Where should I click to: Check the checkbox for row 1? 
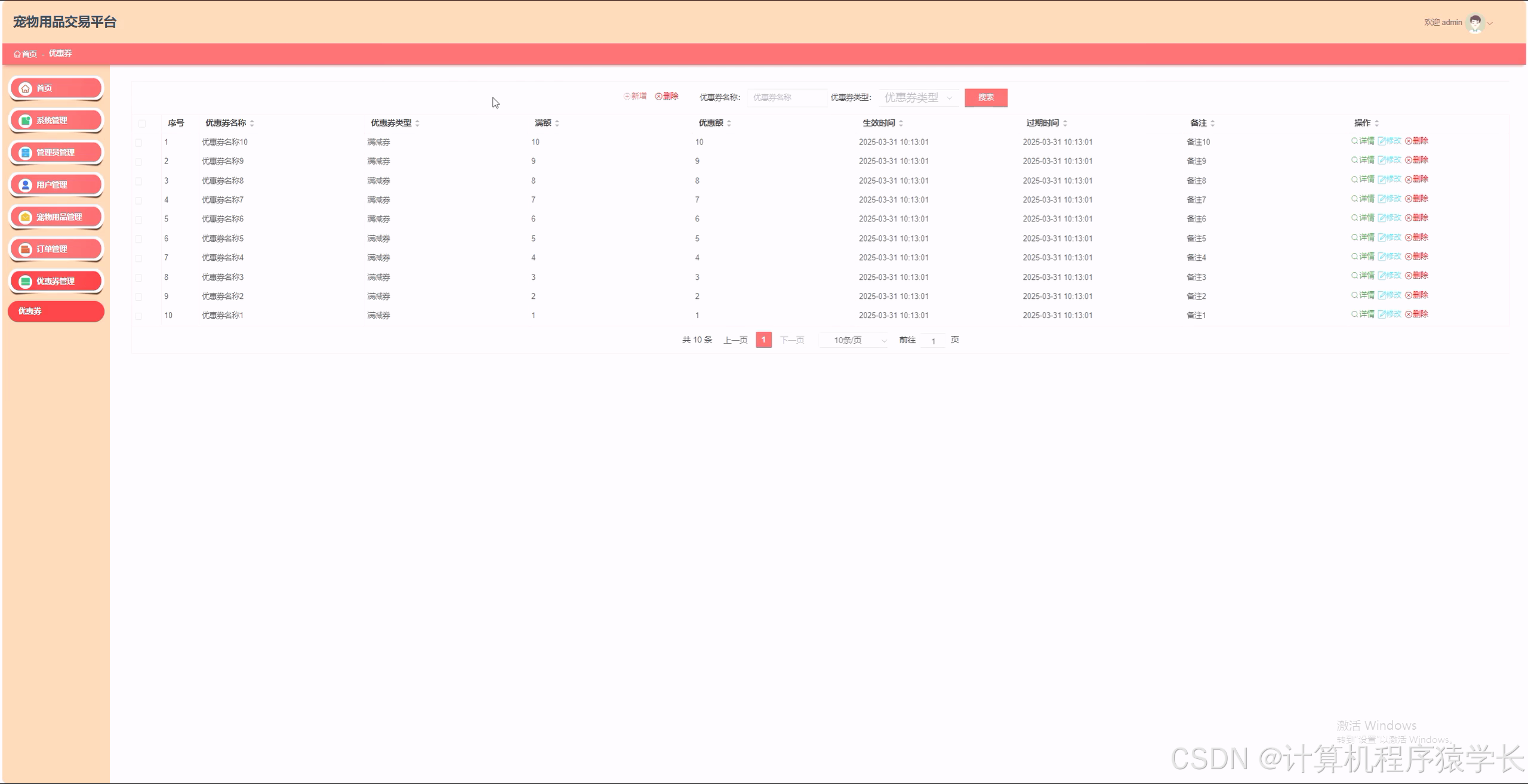(138, 143)
